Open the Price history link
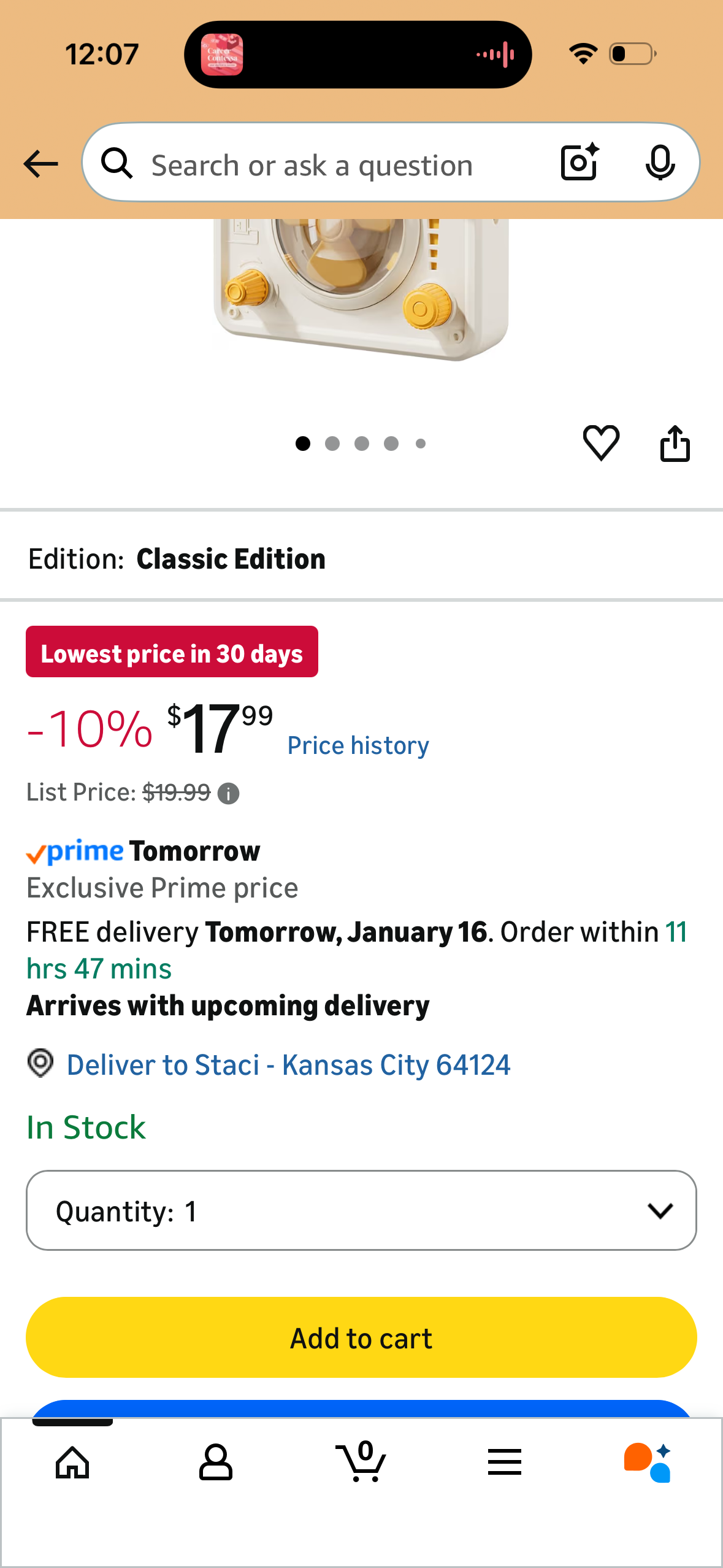Viewport: 723px width, 1568px height. [358, 745]
